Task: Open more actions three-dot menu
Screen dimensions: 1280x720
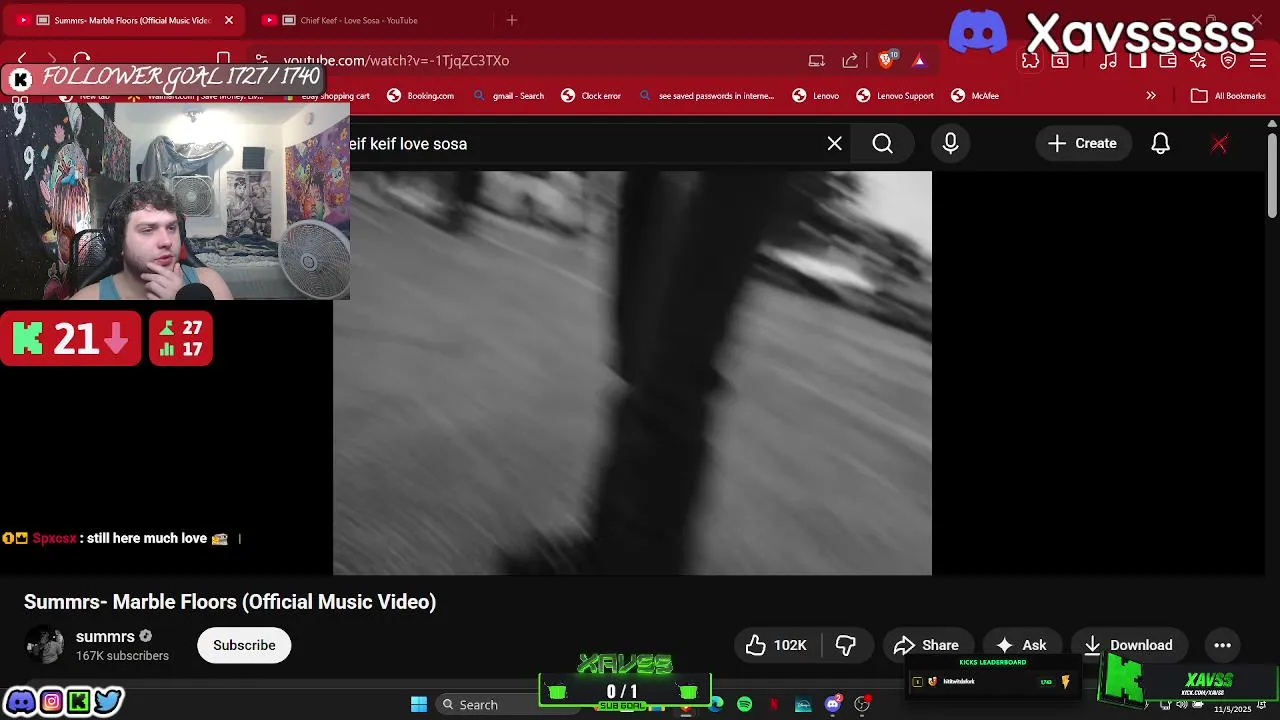Action: coord(1222,645)
